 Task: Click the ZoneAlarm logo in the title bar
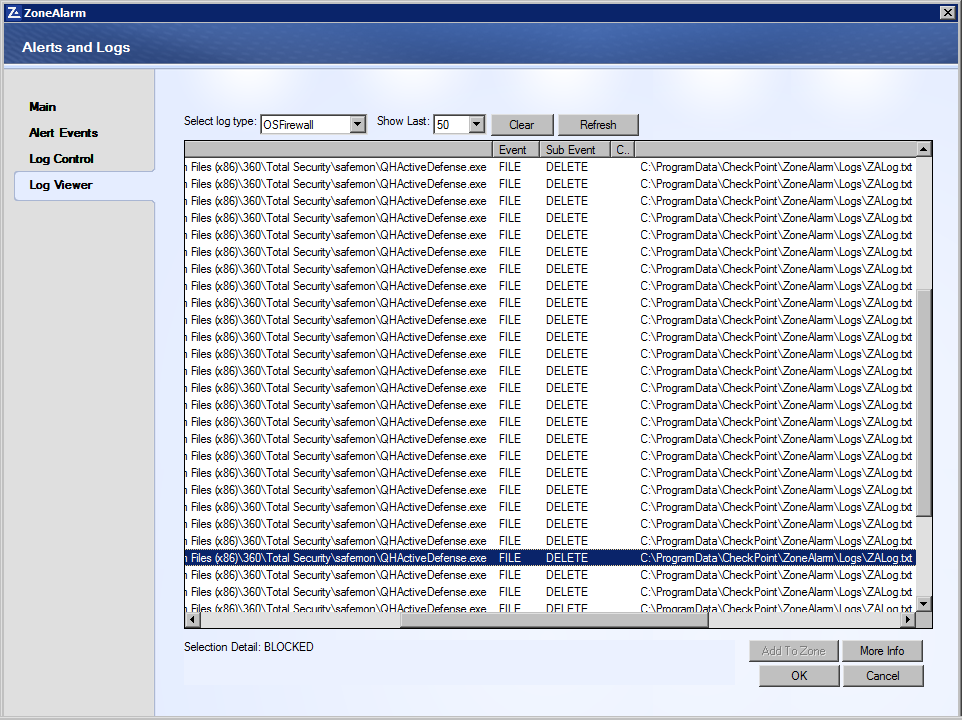click(x=13, y=12)
